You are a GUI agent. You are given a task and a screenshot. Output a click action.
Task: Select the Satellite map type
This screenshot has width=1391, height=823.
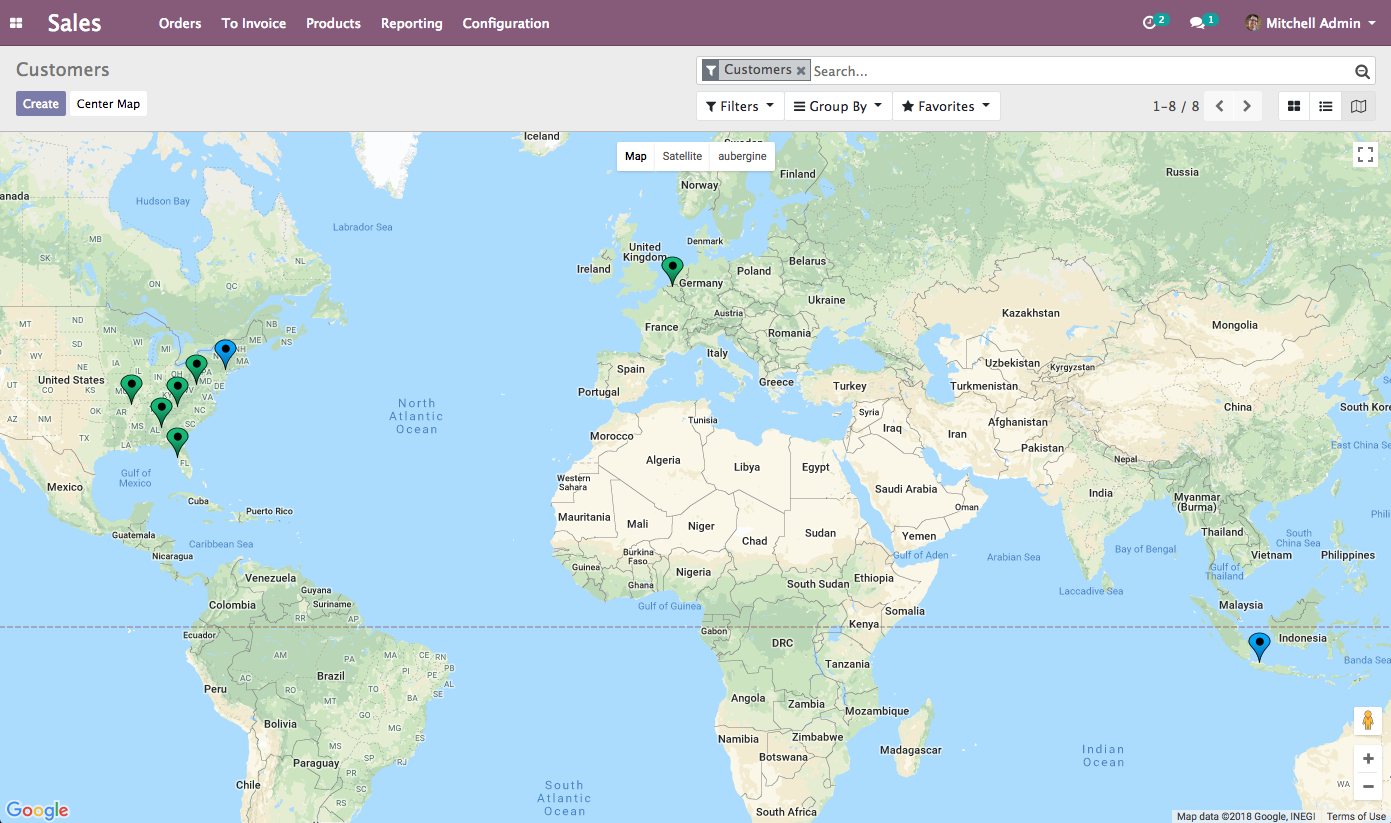(682, 156)
